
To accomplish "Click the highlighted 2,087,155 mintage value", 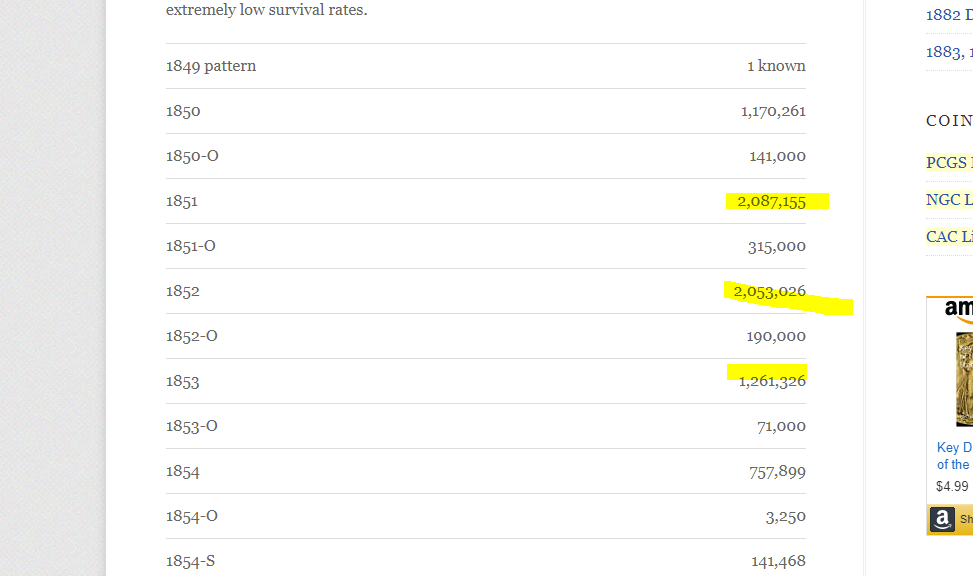I will pyautogui.click(x=771, y=201).
